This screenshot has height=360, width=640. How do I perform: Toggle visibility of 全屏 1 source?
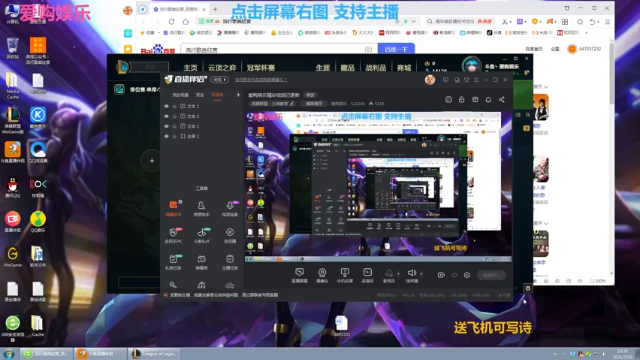click(167, 136)
